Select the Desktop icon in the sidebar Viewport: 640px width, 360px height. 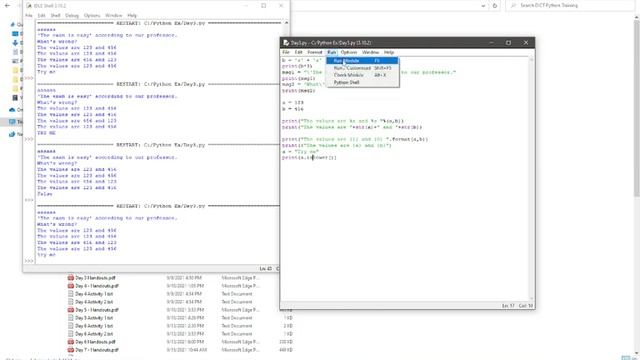click(x=15, y=34)
